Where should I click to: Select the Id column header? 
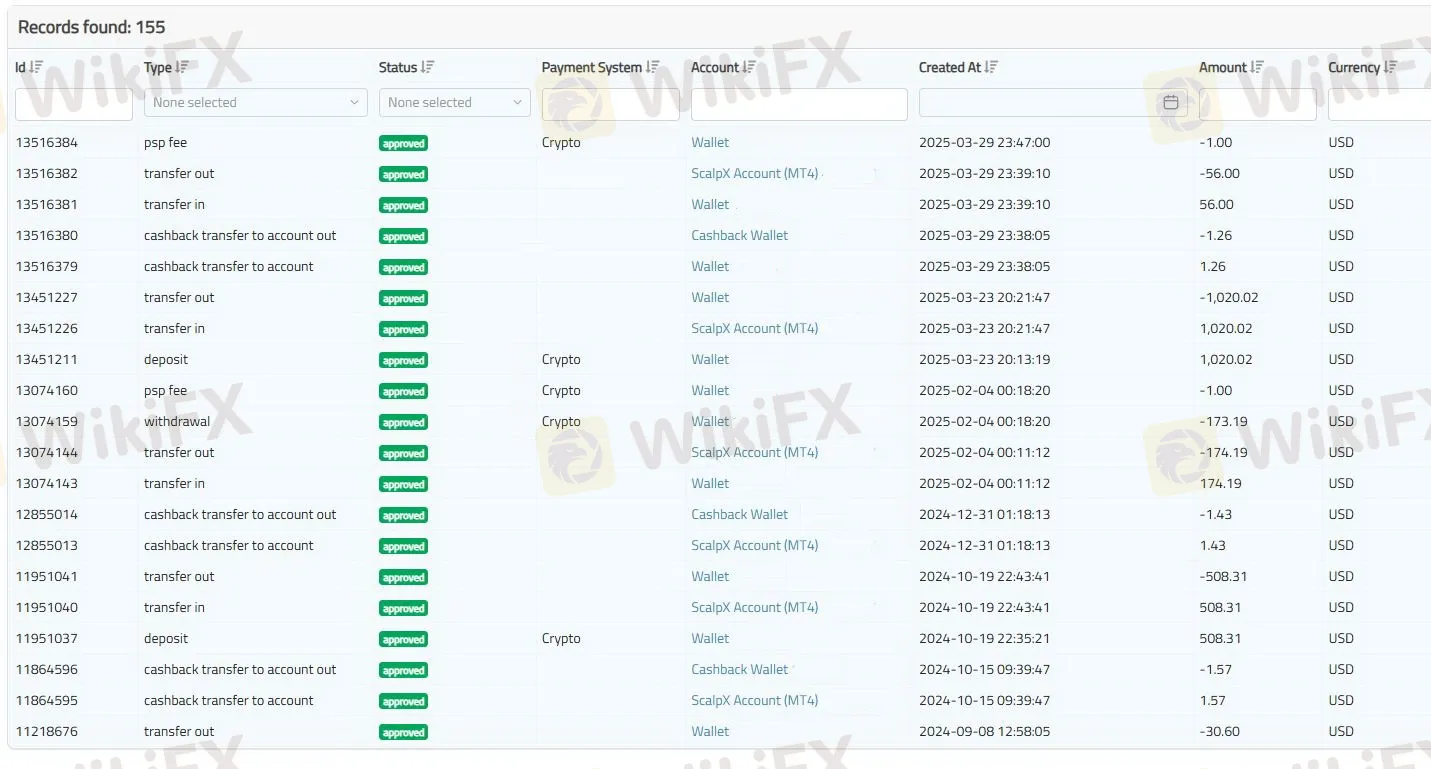pos(20,67)
